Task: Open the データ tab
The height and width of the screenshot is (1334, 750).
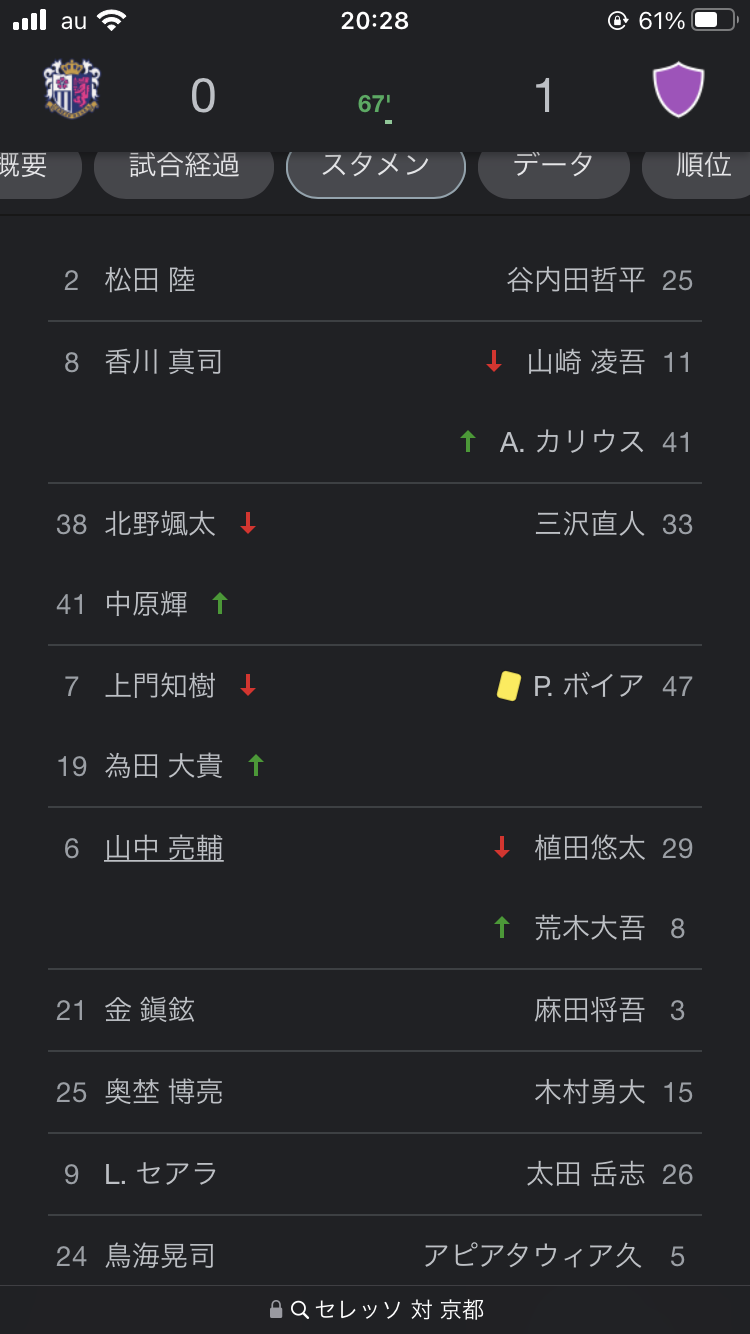Action: click(553, 166)
